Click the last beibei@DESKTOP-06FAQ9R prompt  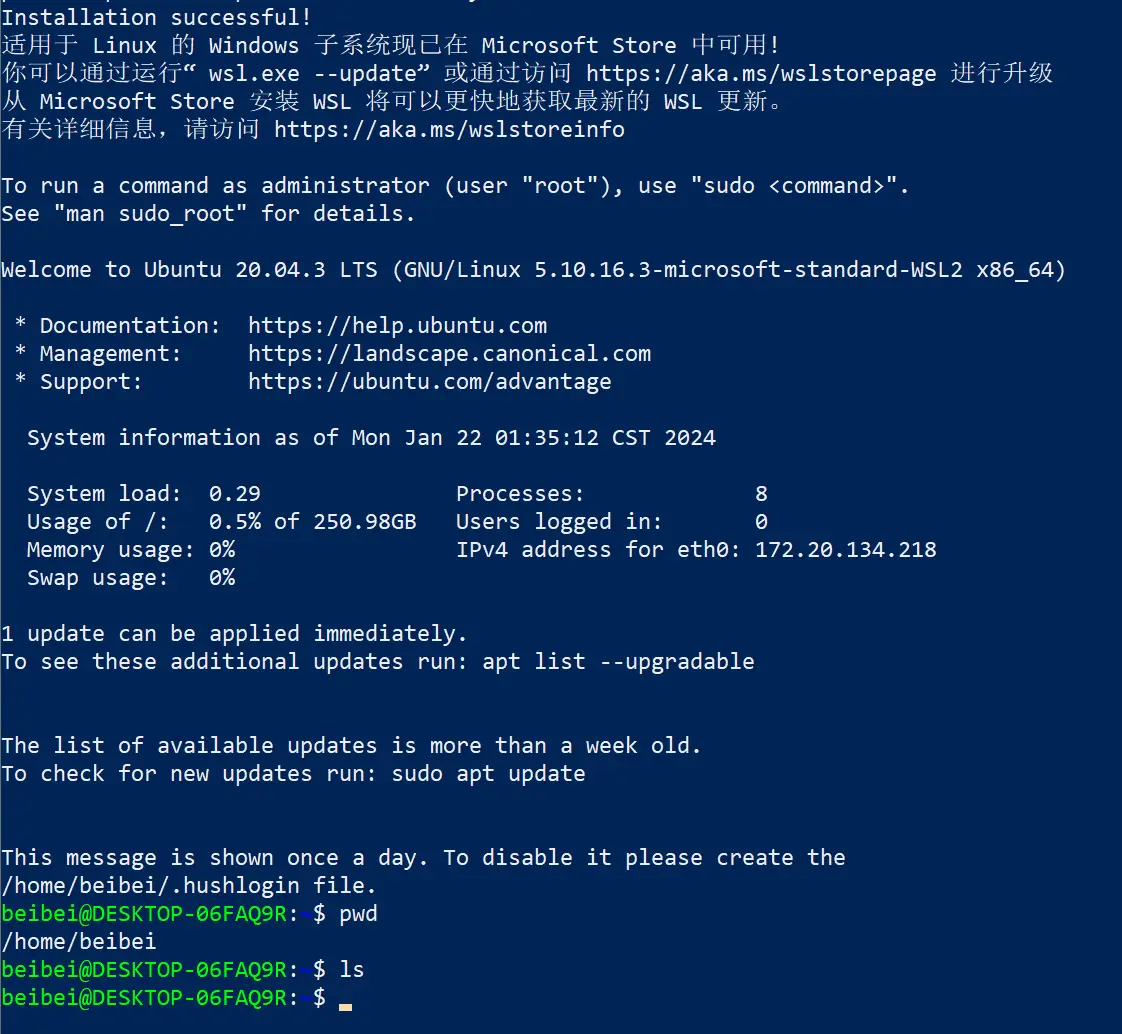(x=163, y=998)
